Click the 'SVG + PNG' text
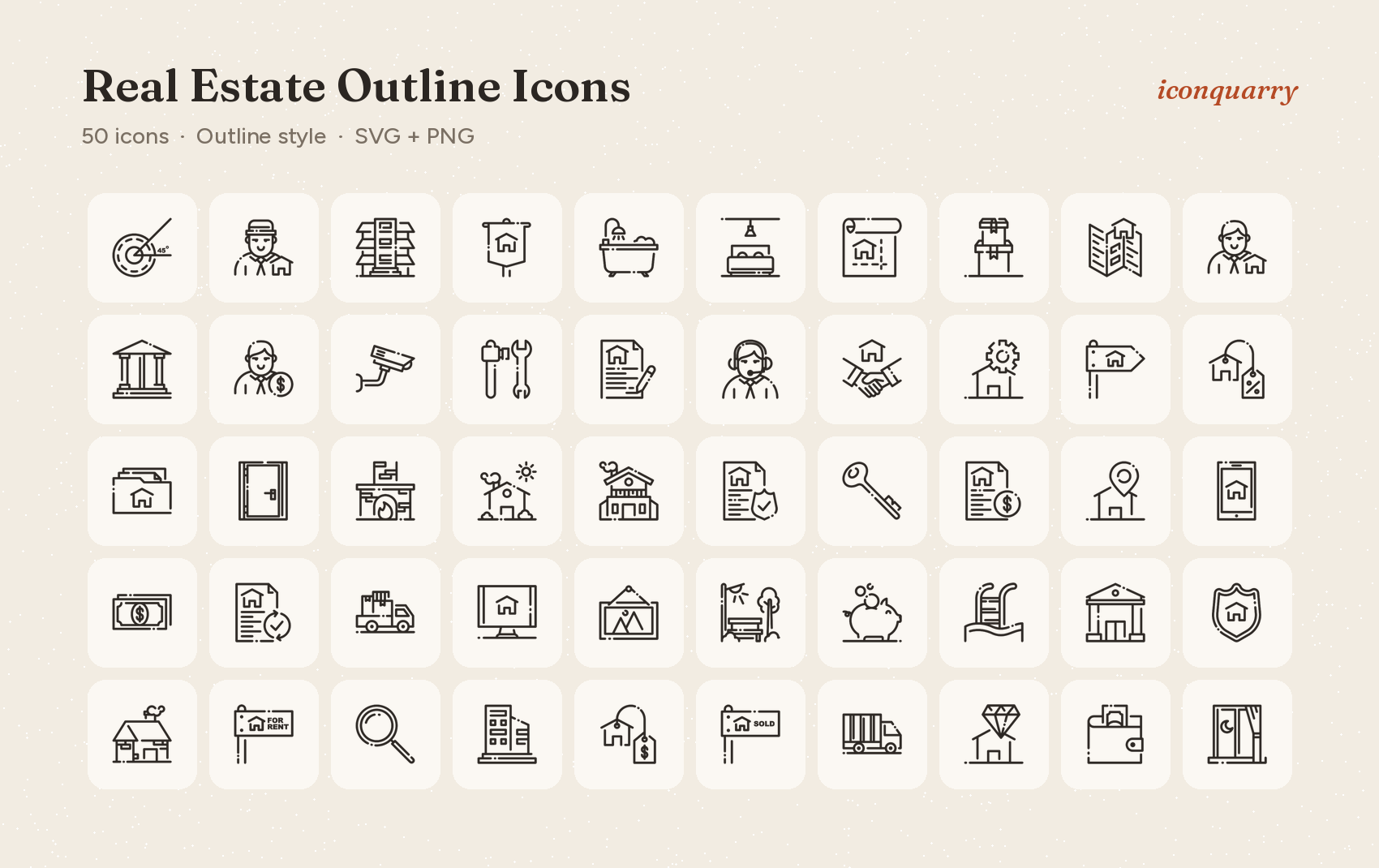Image resolution: width=1379 pixels, height=868 pixels. (415, 136)
